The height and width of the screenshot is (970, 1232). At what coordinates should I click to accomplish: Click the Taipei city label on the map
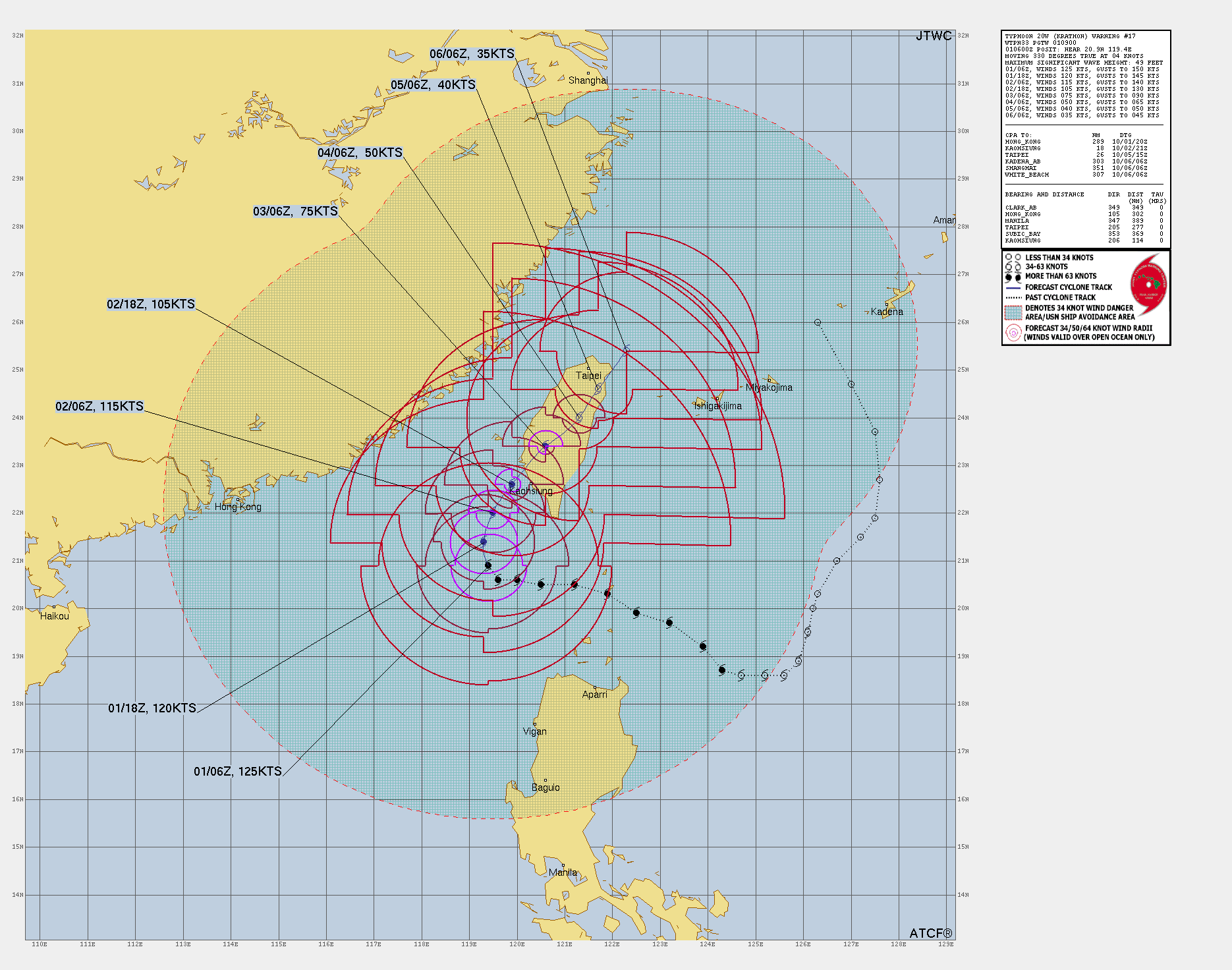(588, 376)
